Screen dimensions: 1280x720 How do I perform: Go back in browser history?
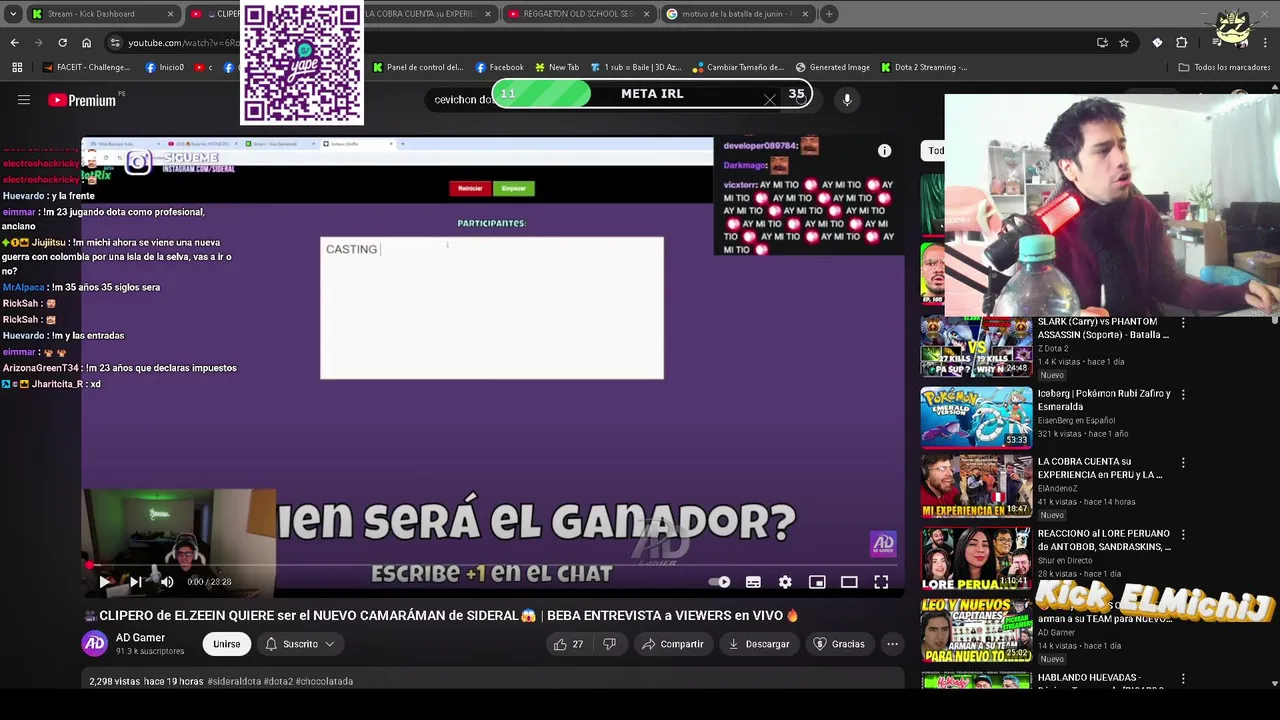(14, 43)
